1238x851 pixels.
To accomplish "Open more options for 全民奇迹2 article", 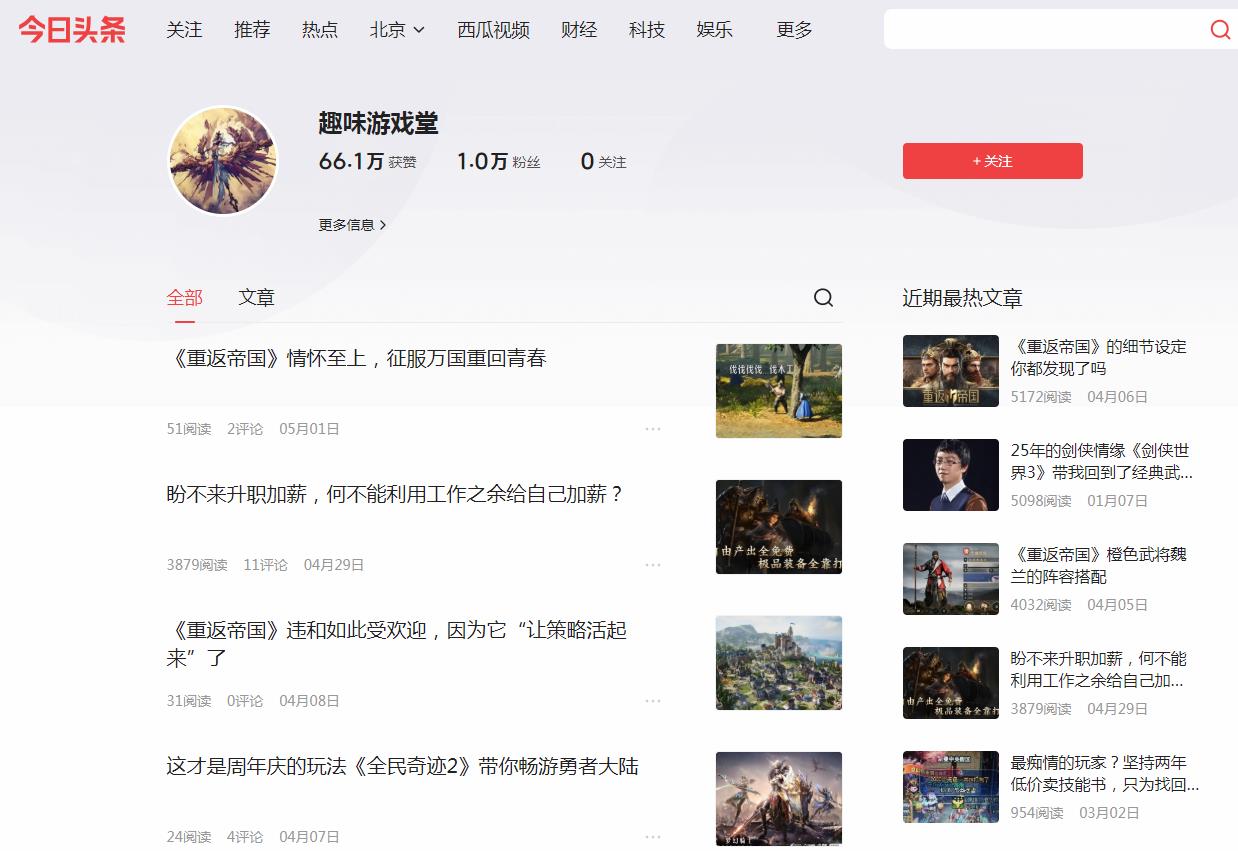I will pyautogui.click(x=653, y=837).
